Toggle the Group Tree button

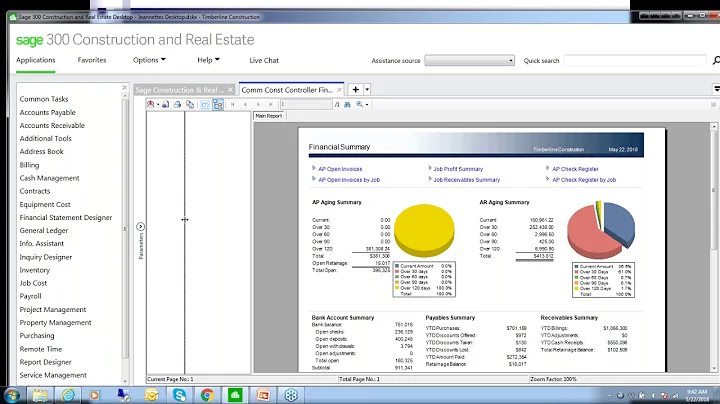coord(218,105)
